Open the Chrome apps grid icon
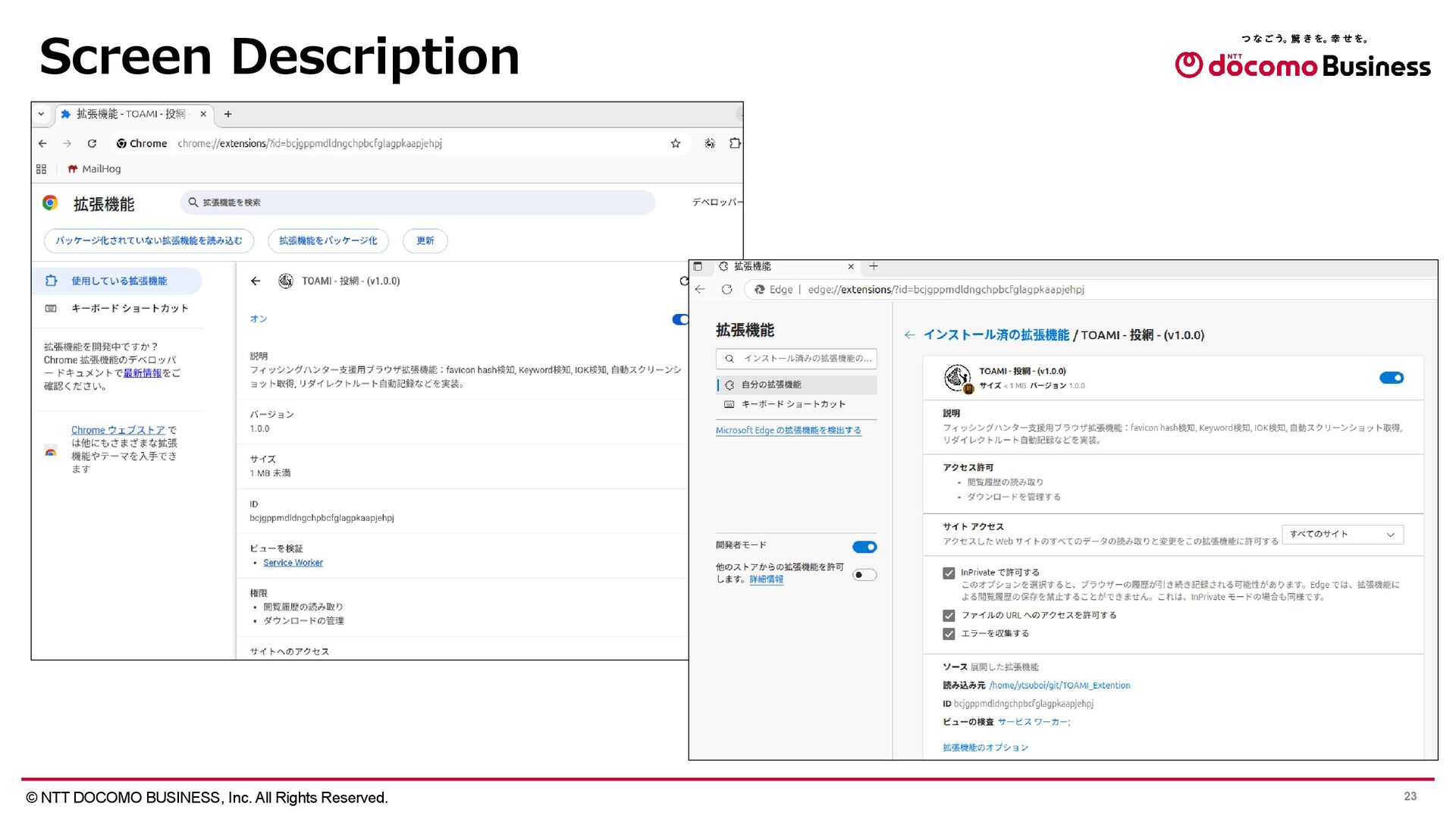Screen dimensions: 1456x819 point(41,169)
